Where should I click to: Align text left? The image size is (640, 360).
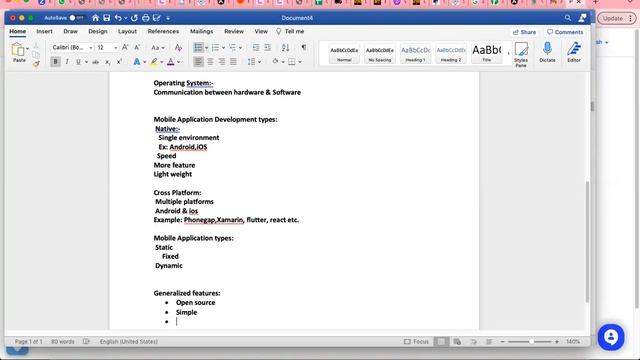[198, 62]
